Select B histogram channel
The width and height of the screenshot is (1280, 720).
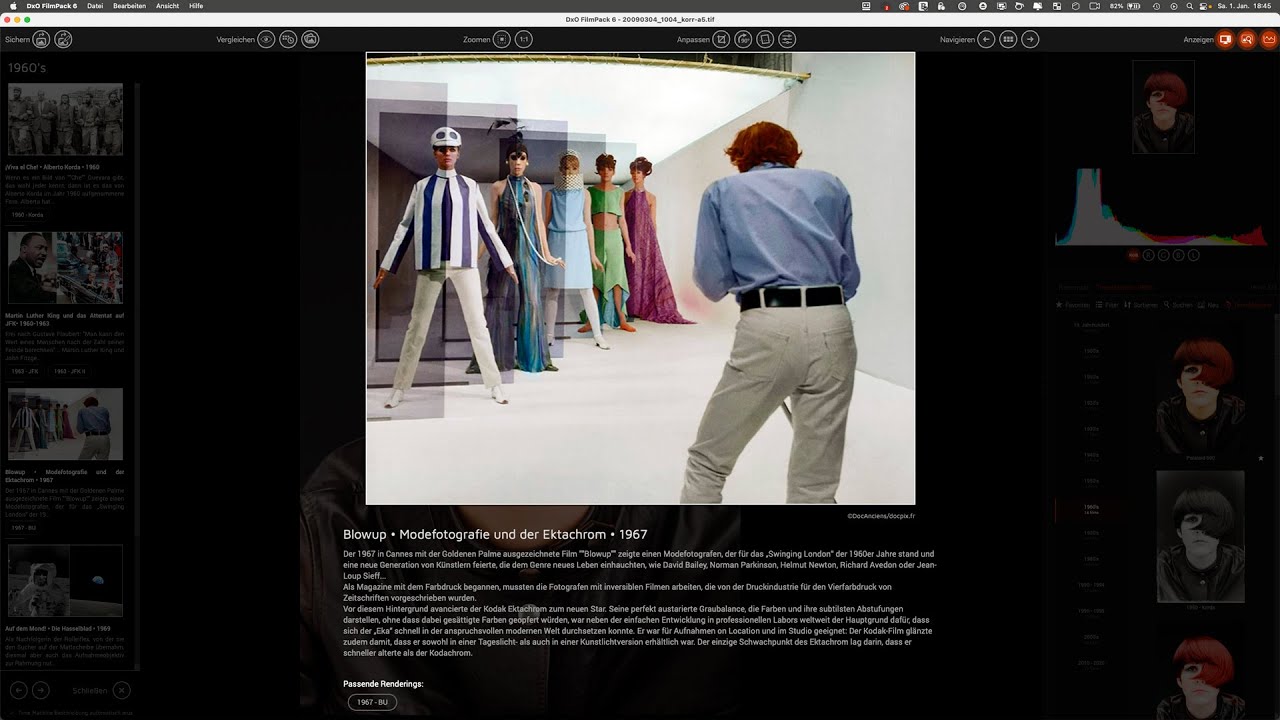(1178, 255)
